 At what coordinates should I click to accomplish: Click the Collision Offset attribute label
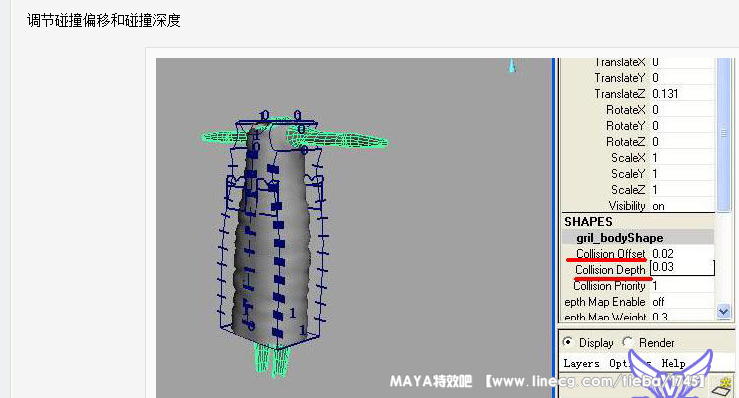(610, 253)
